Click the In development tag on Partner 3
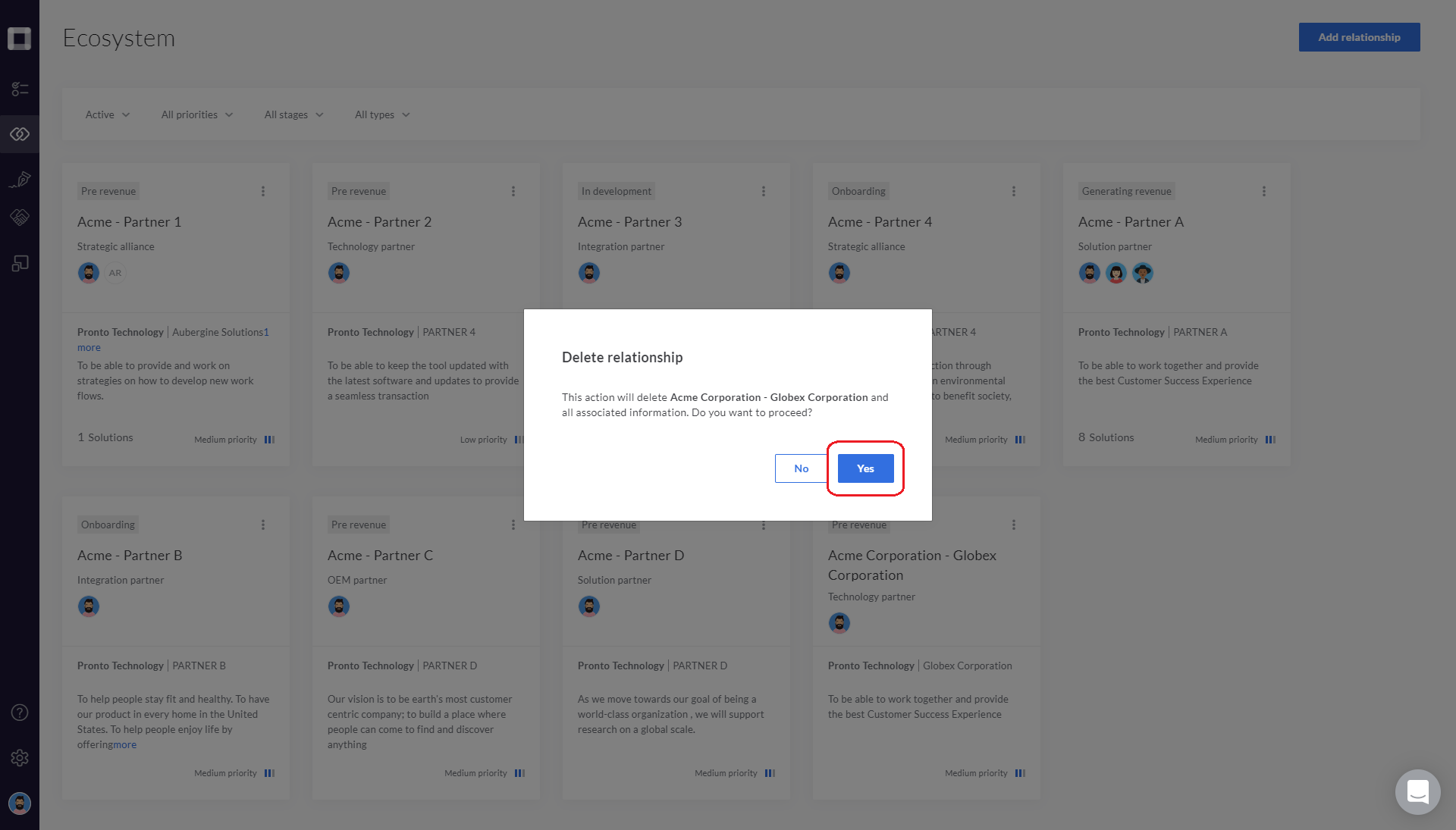 point(617,191)
